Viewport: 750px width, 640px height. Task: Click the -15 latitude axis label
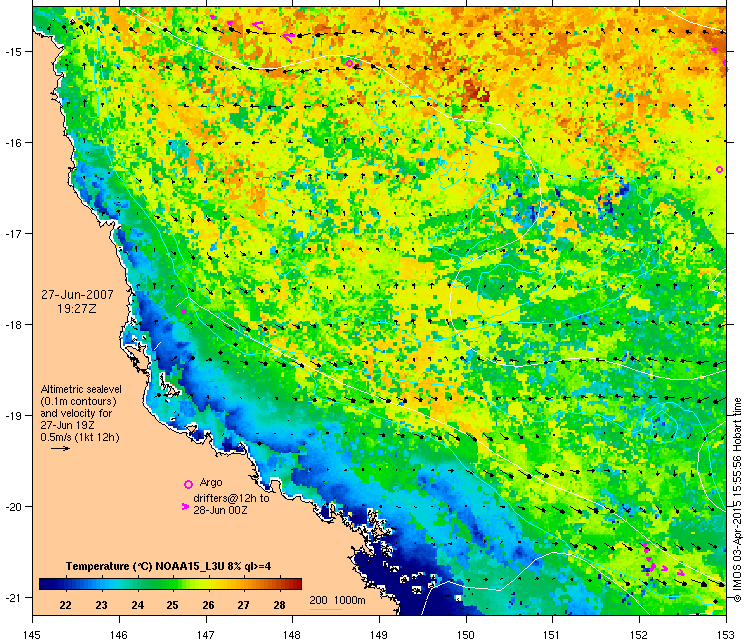pos(13,51)
